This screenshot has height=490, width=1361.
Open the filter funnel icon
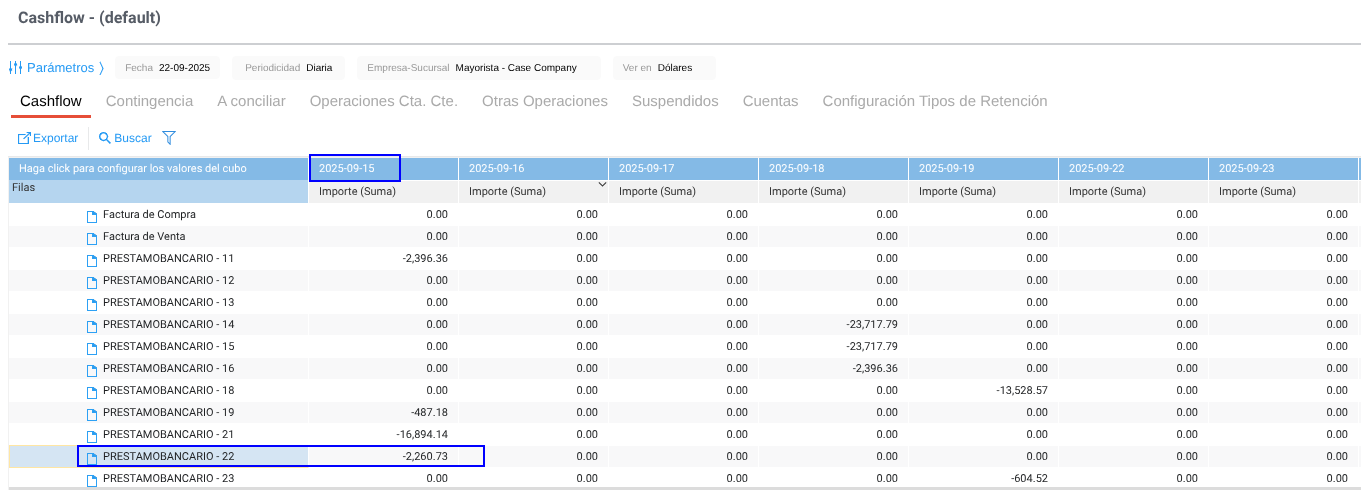tap(169, 138)
